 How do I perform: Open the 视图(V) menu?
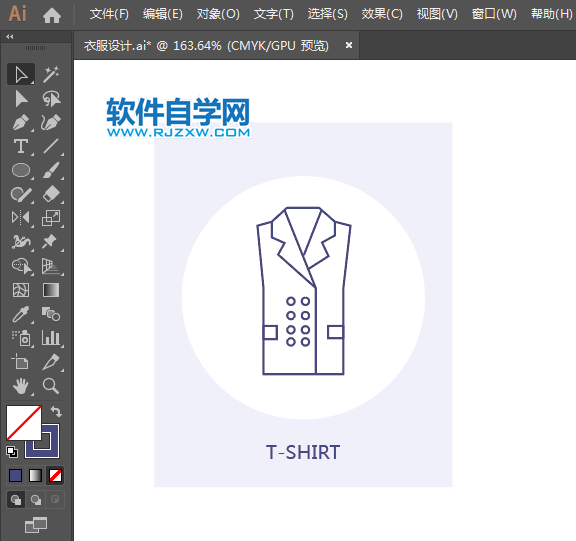(x=437, y=14)
